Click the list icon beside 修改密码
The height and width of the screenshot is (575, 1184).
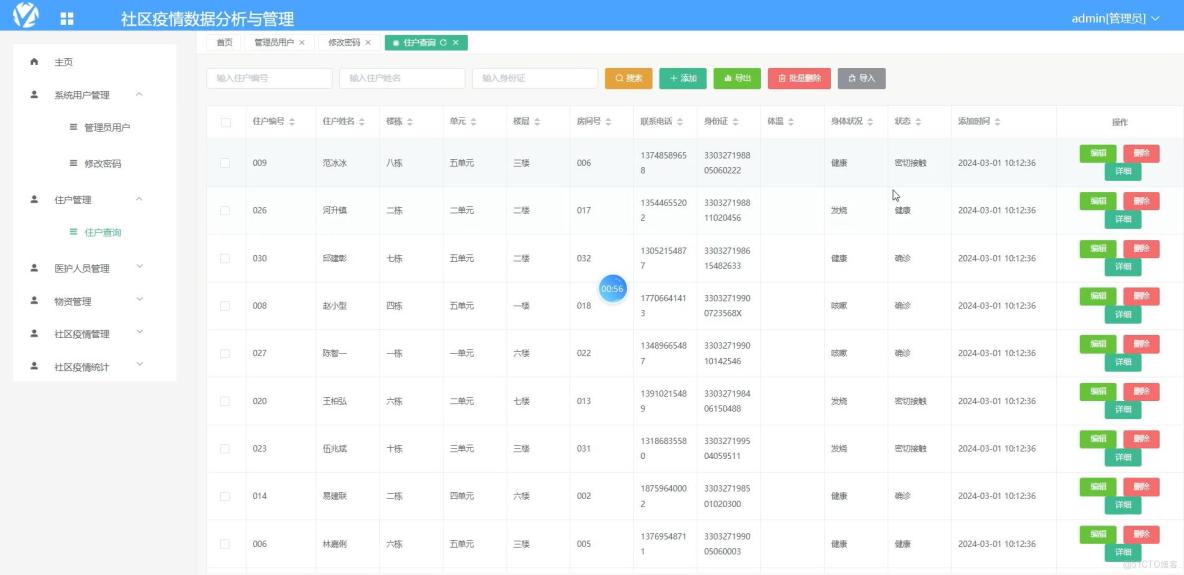click(x=73, y=163)
